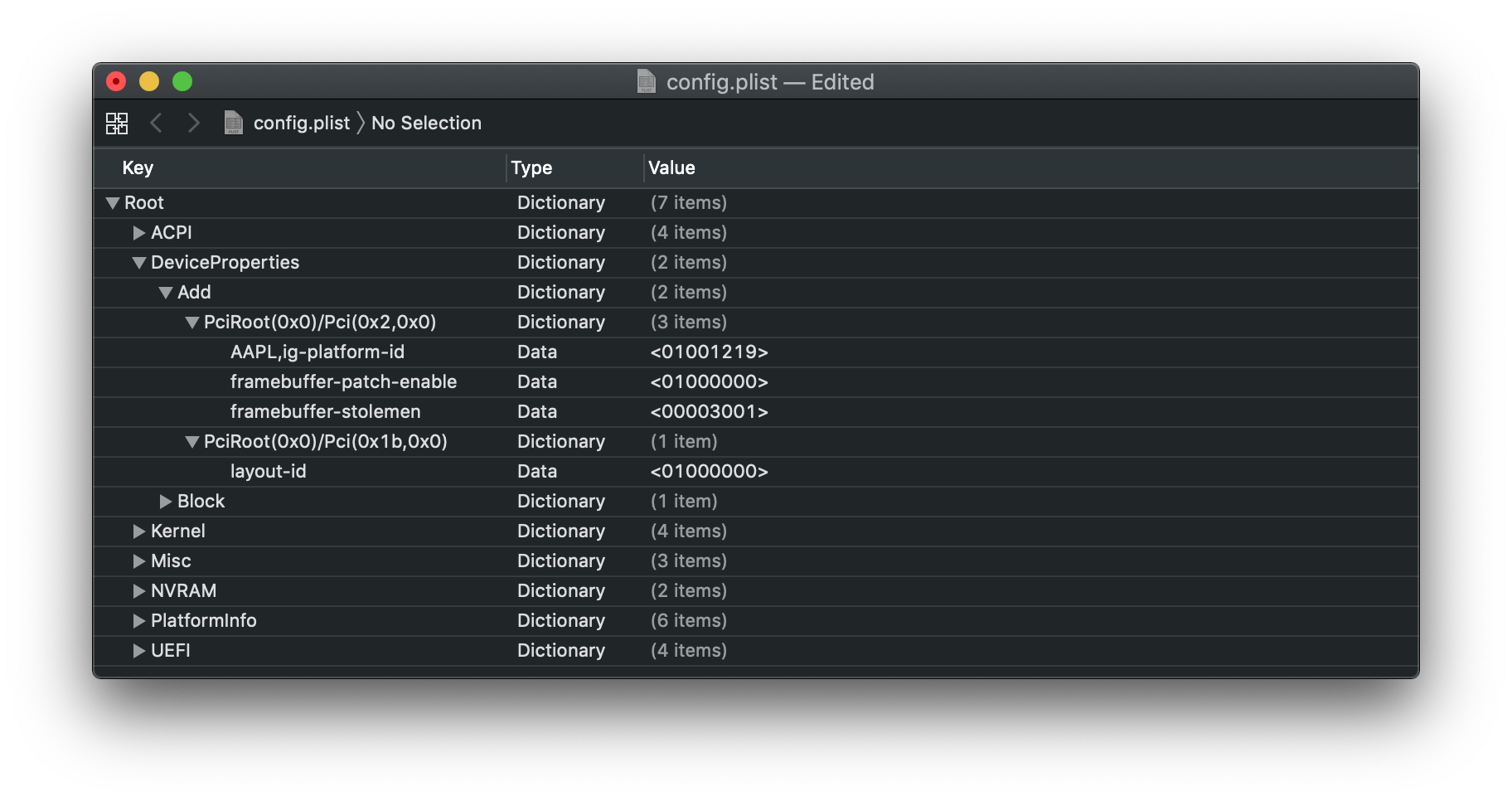Click the config.plist document icon in title bar
The image size is (1512, 801).
(x=647, y=81)
